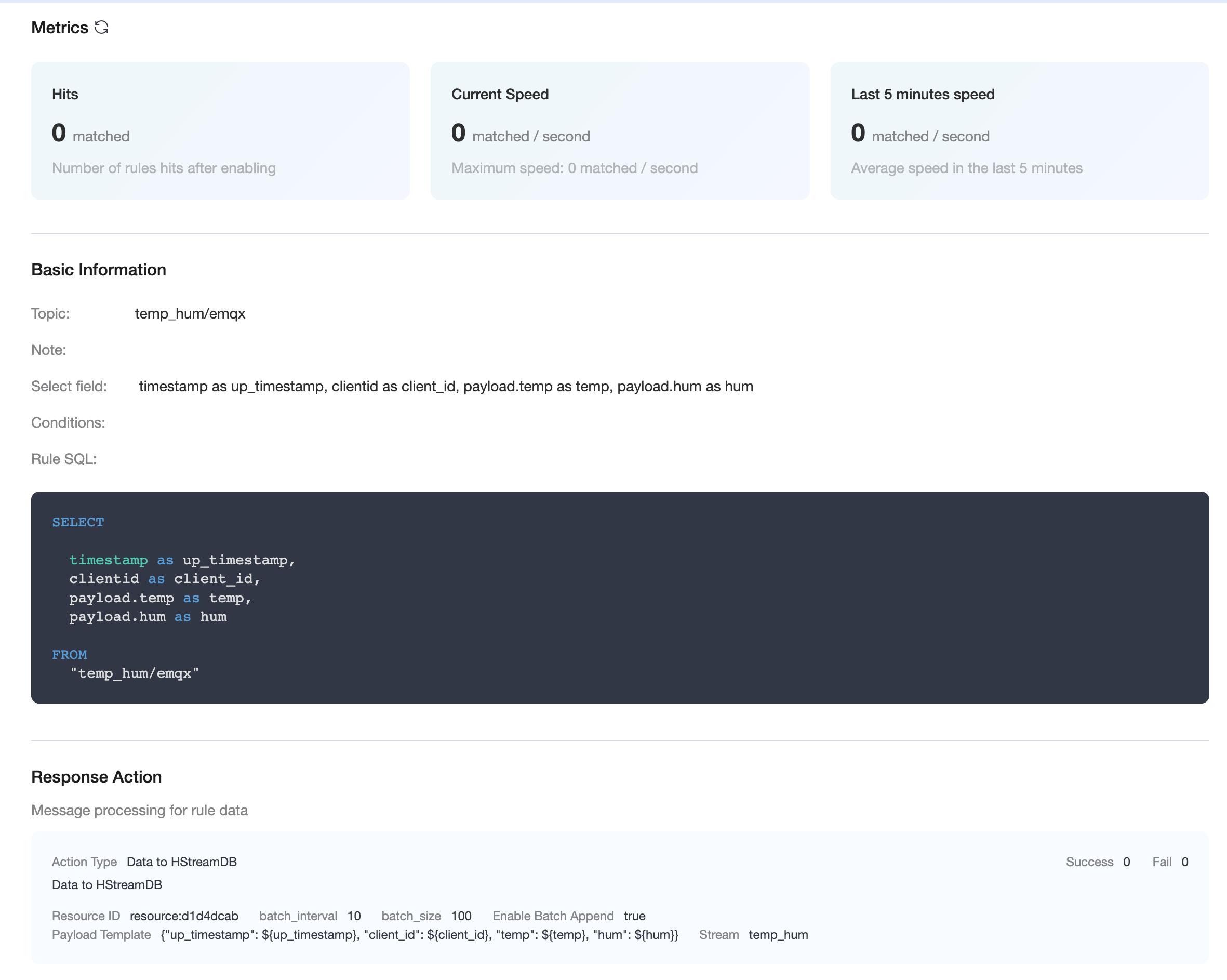Click the Basic Information heading

coord(99,270)
